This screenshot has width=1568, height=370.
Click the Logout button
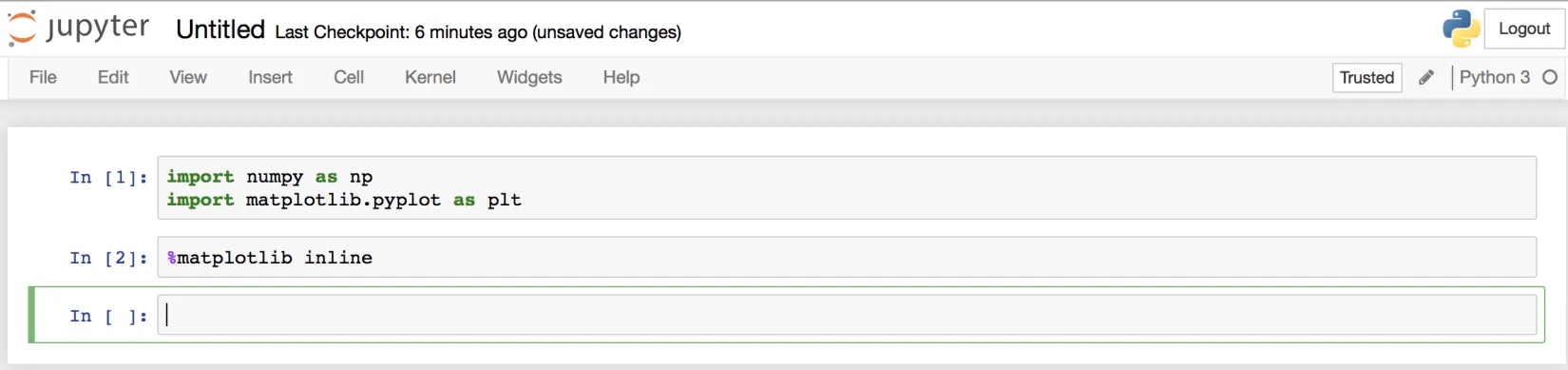click(1524, 29)
